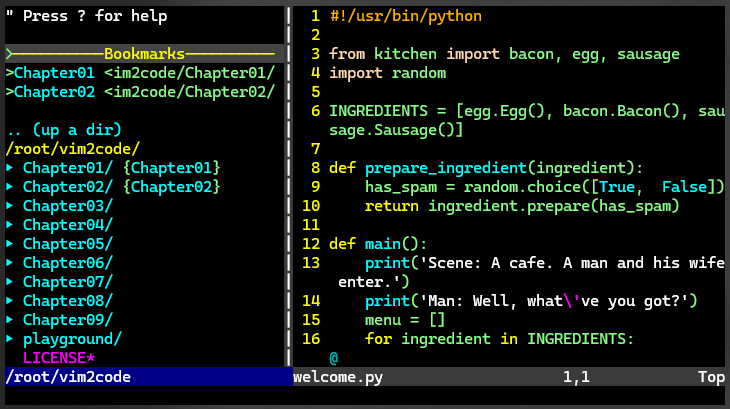This screenshot has height=409, width=730.
Task: Expand the Chapter09/ directory arrow
Action: [9, 320]
